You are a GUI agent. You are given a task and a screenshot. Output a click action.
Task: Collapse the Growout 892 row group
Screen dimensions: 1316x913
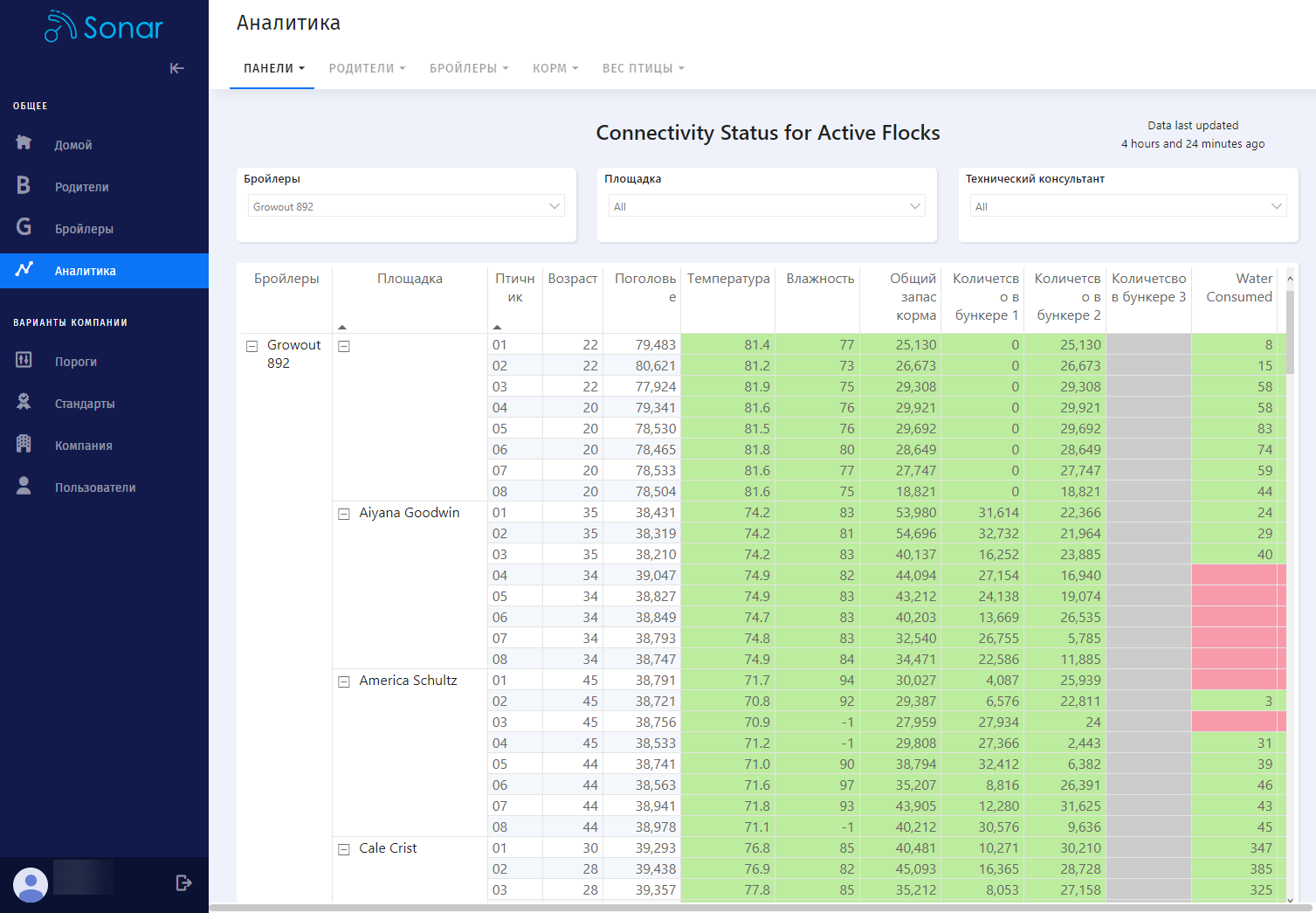click(x=251, y=346)
